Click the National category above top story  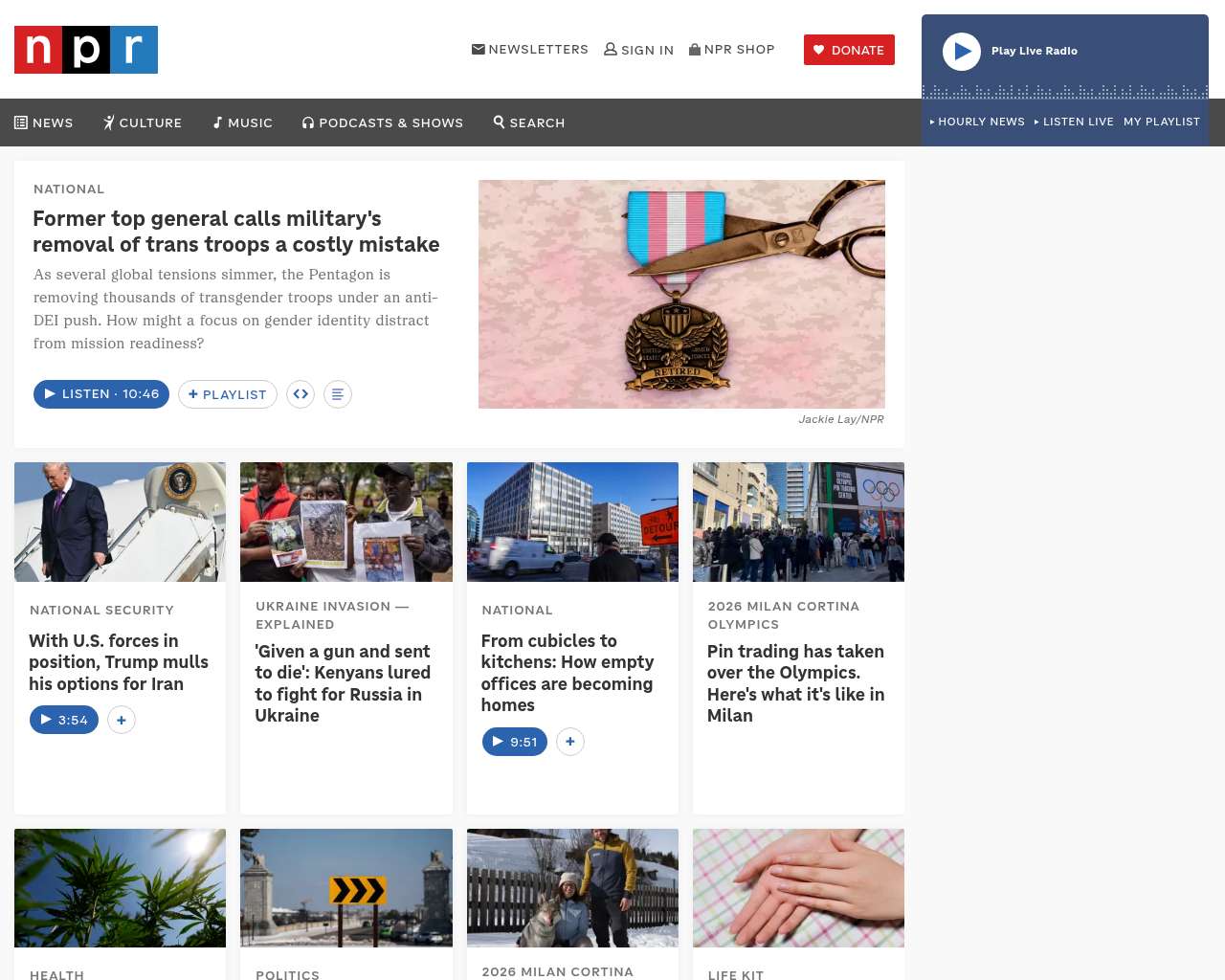pyautogui.click(x=69, y=189)
